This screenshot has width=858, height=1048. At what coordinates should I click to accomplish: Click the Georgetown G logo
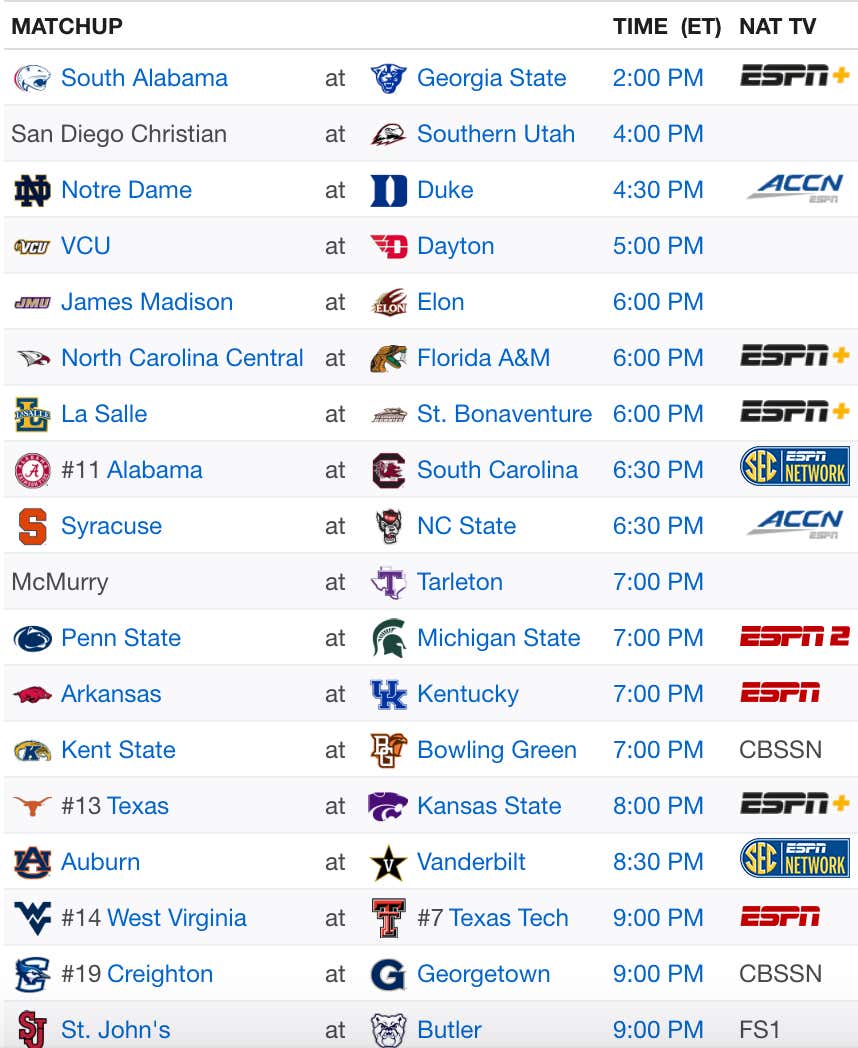(388, 974)
